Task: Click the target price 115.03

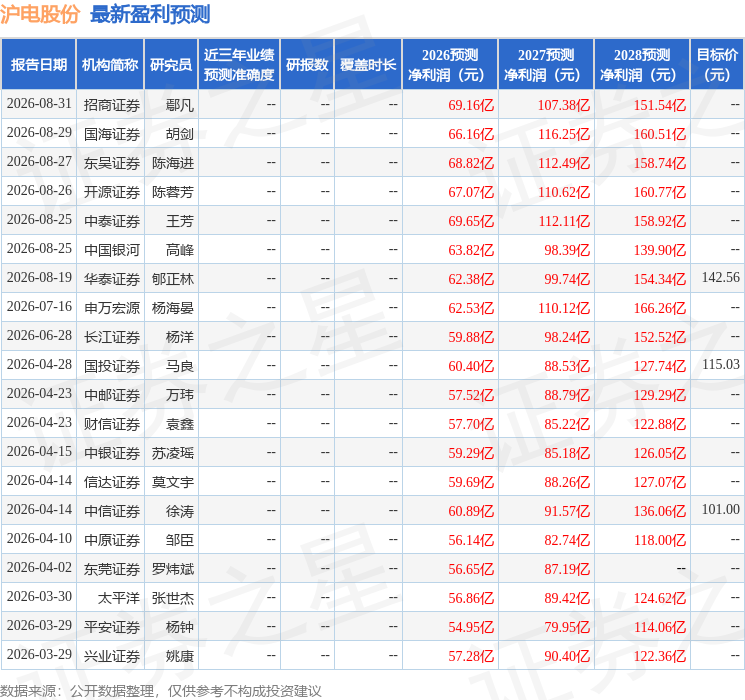Action: 721,364
